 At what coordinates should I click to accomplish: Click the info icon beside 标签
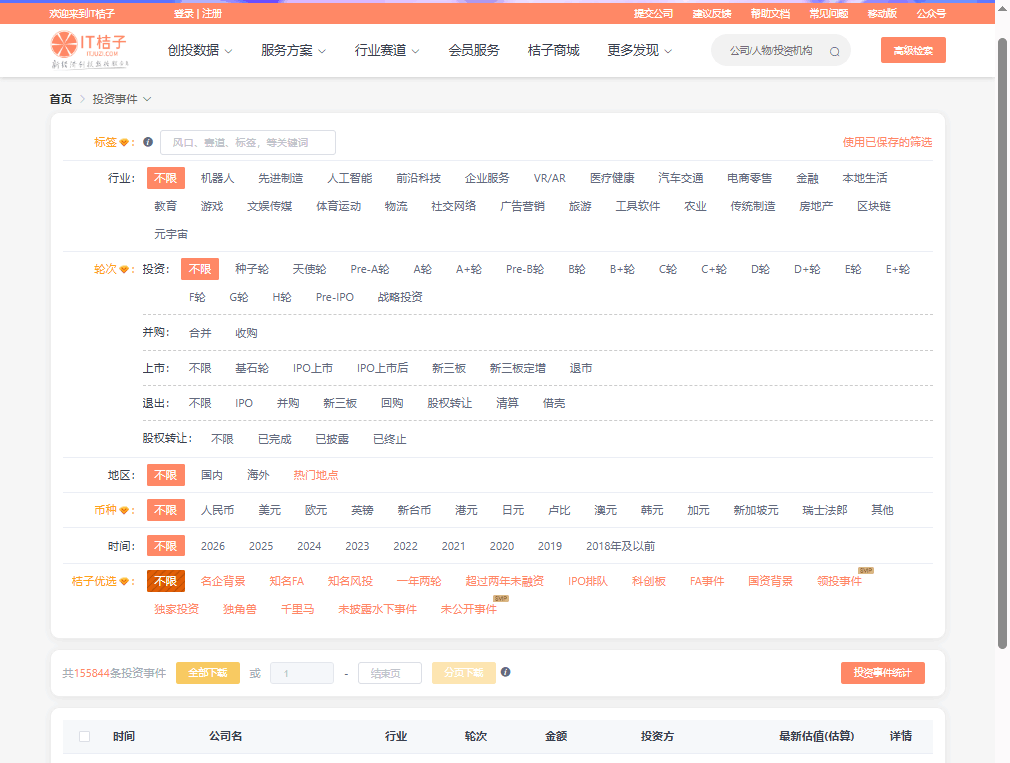[148, 142]
